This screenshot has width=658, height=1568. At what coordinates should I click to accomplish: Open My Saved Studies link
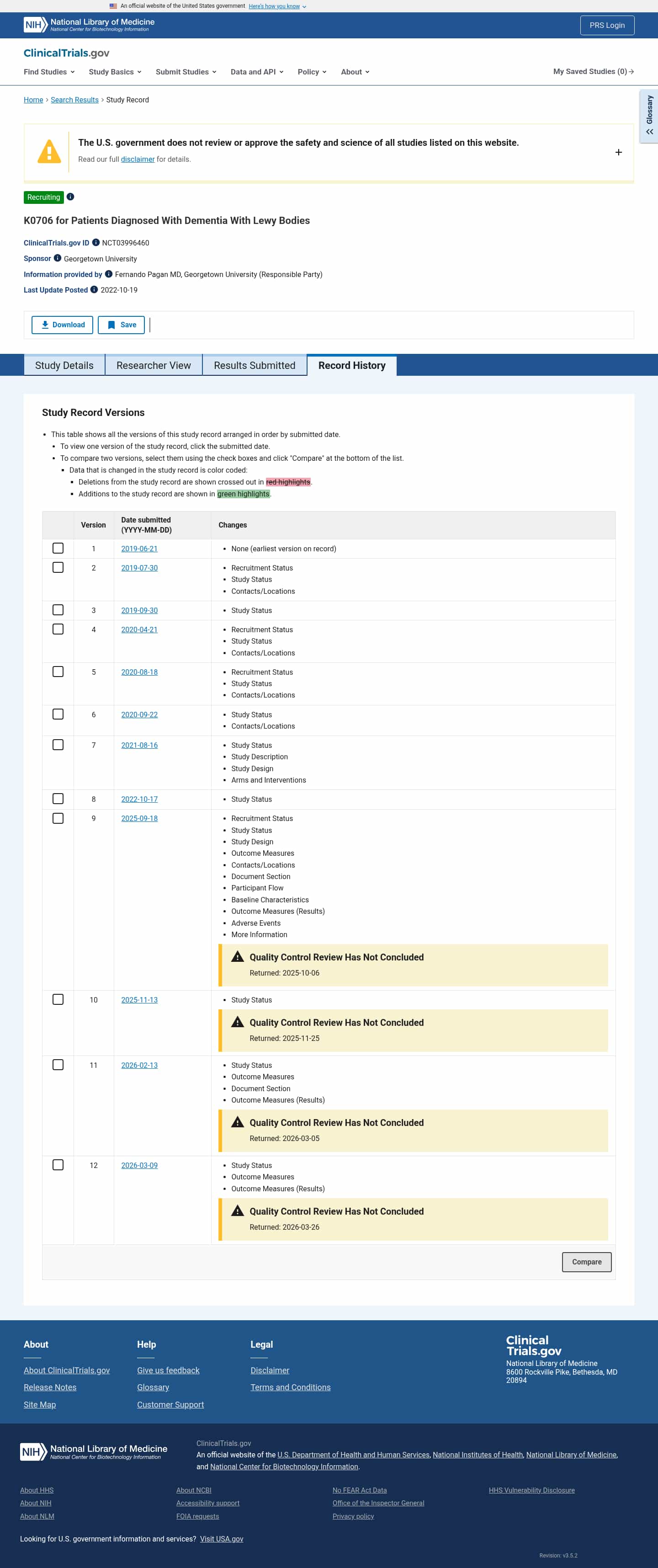point(594,72)
